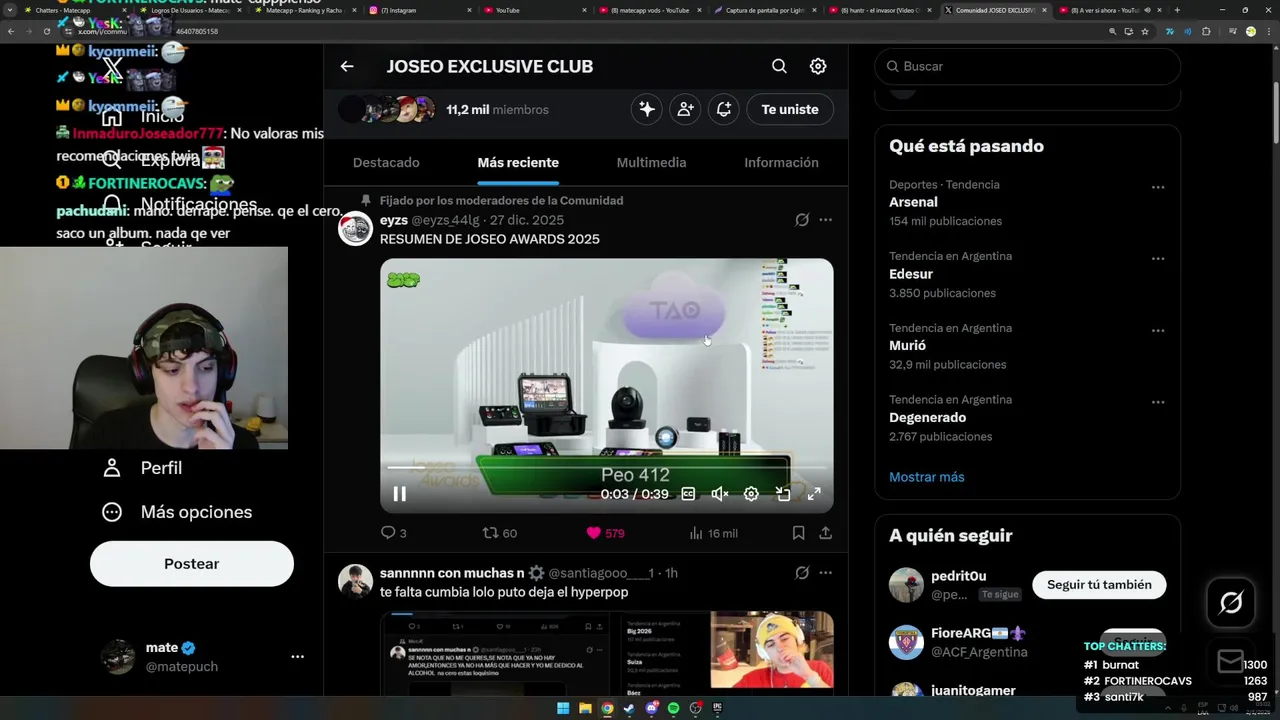This screenshot has height=720, width=1280.
Task: Open 'Más opciones' in the sidebar
Action: tap(177, 512)
